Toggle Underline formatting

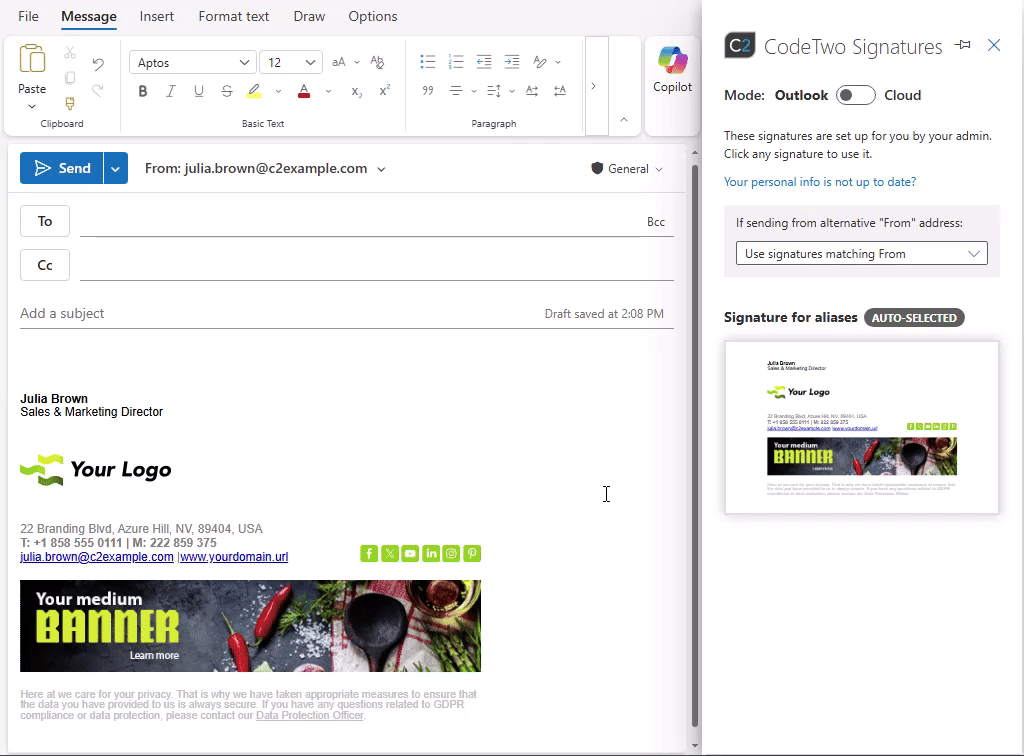[199, 91]
